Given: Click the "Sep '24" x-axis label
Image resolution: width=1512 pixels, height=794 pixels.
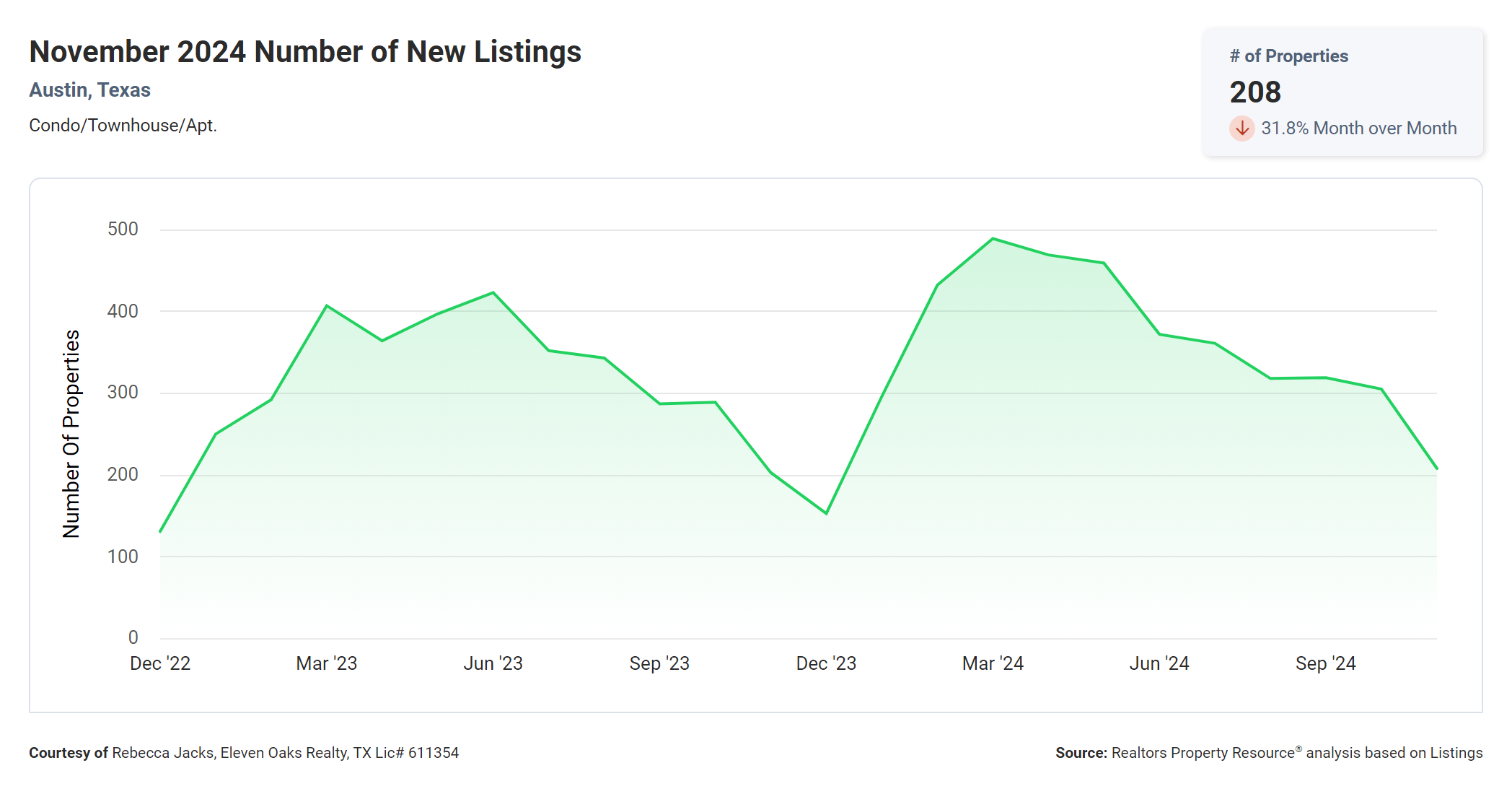Looking at the screenshot, I should [1326, 663].
